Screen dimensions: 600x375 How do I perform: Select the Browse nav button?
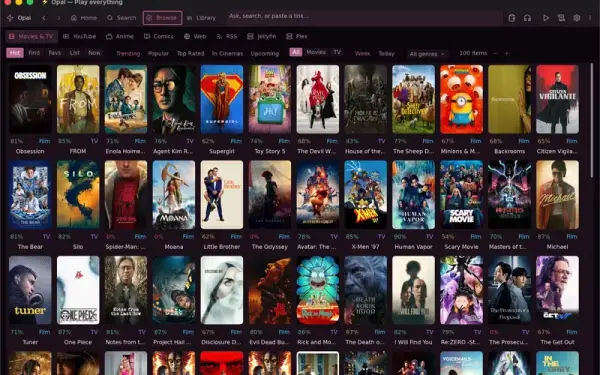pos(162,18)
